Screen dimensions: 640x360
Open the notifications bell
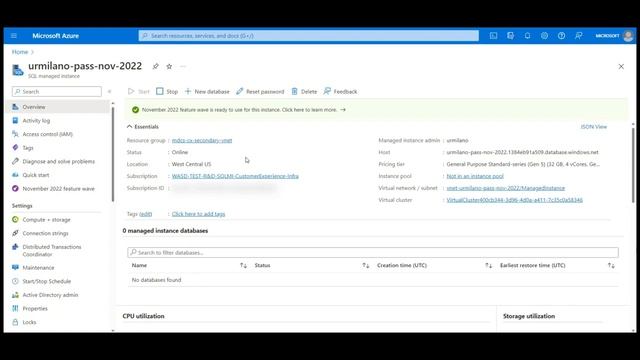tap(527, 36)
